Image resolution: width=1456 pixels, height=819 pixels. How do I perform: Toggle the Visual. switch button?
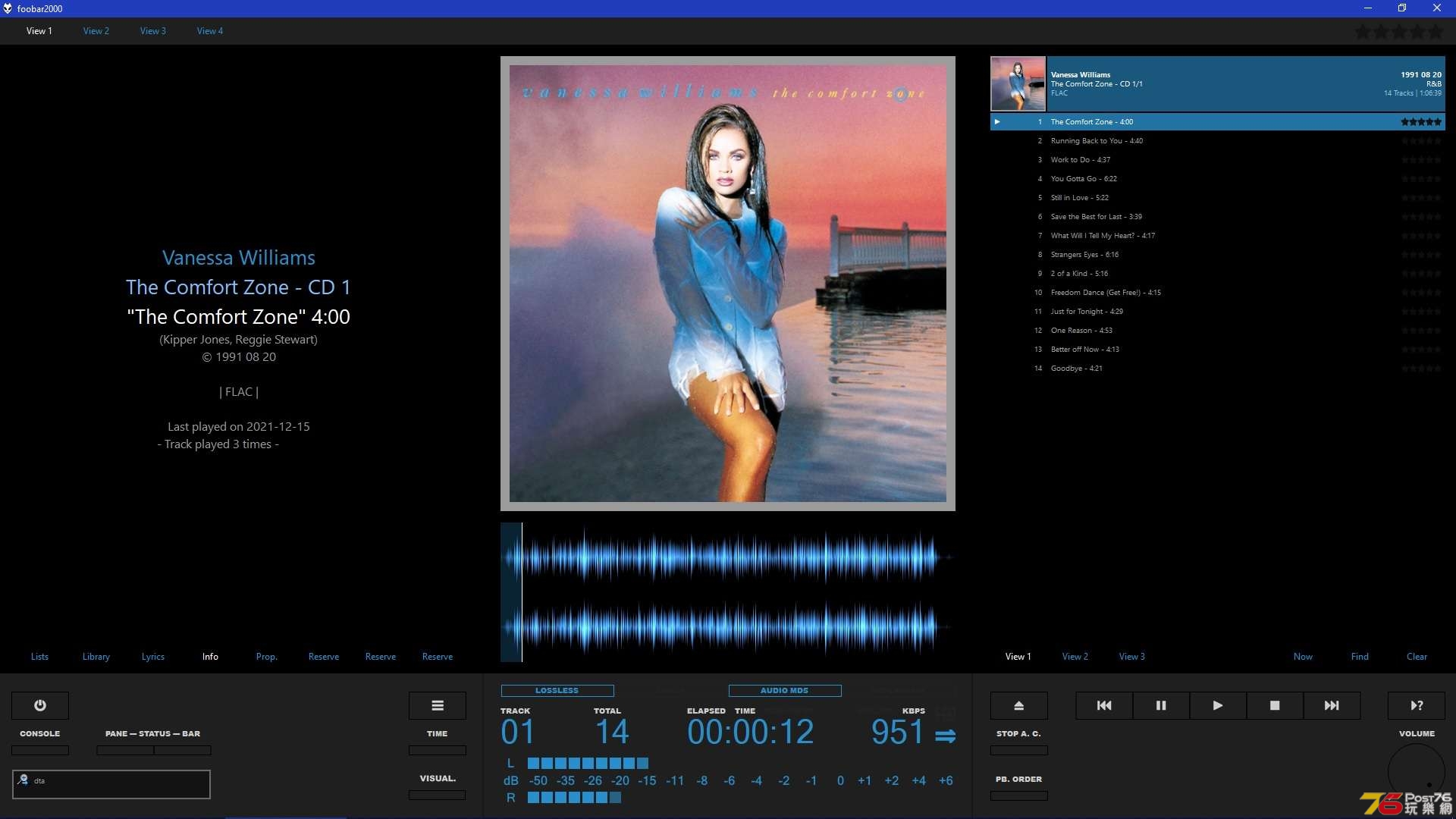(438, 795)
